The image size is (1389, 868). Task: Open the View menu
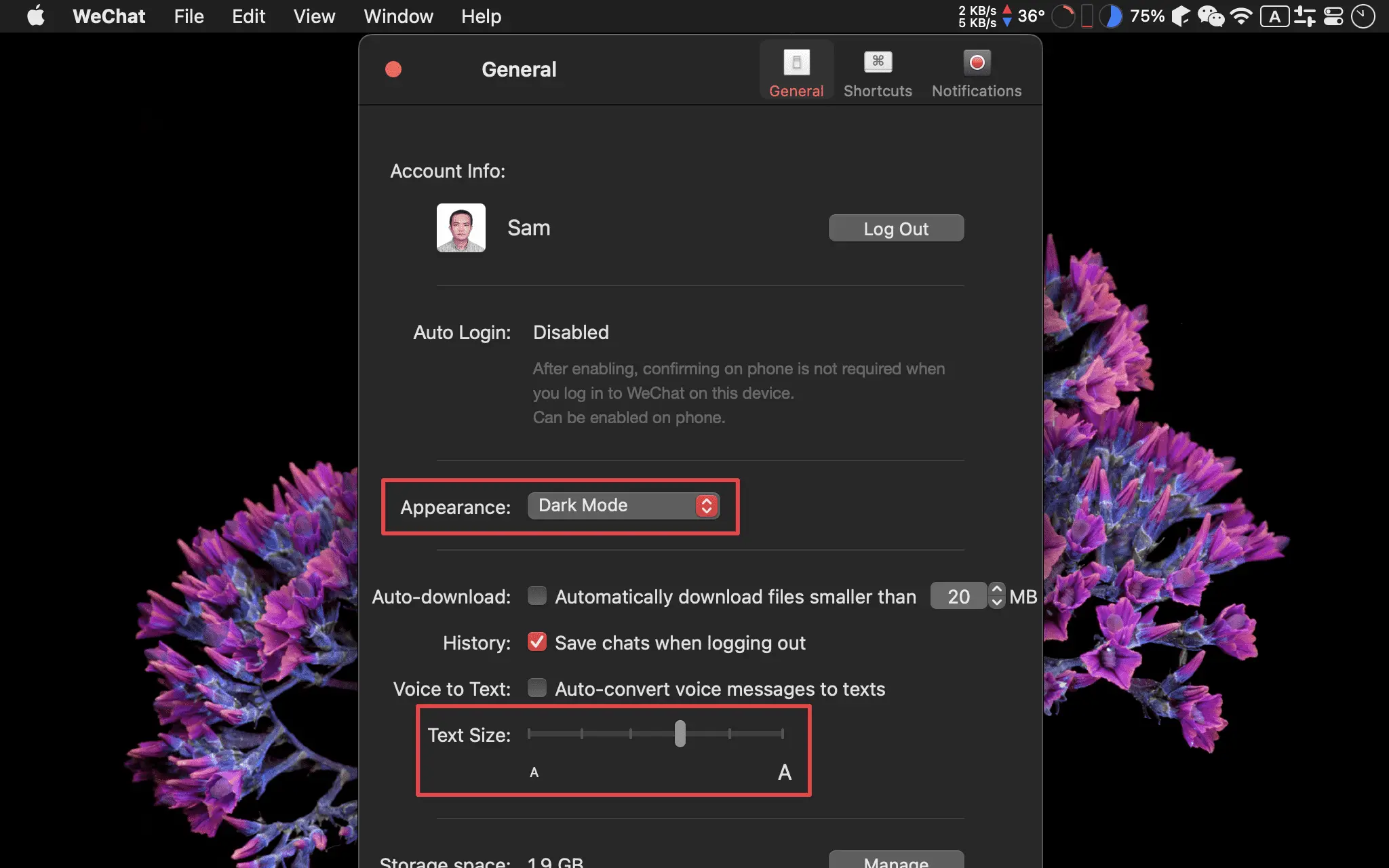click(314, 16)
